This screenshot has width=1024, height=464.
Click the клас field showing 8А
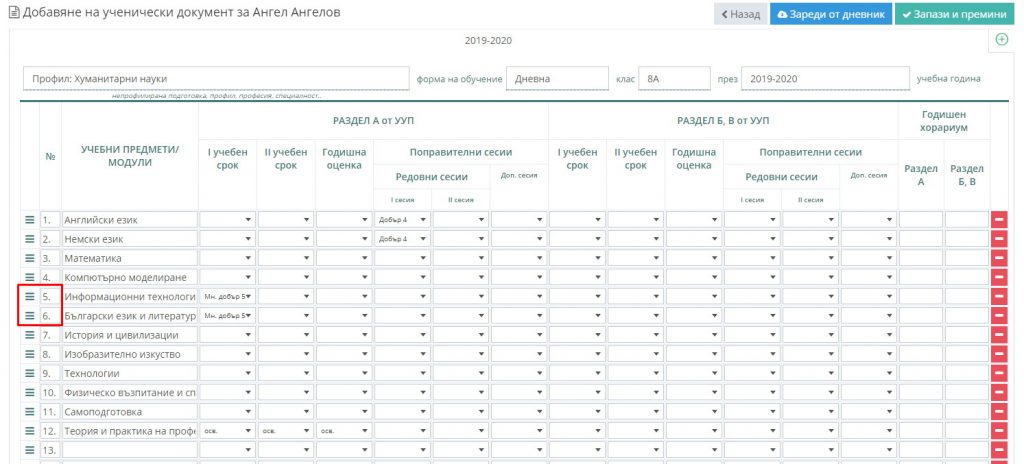tap(674, 78)
